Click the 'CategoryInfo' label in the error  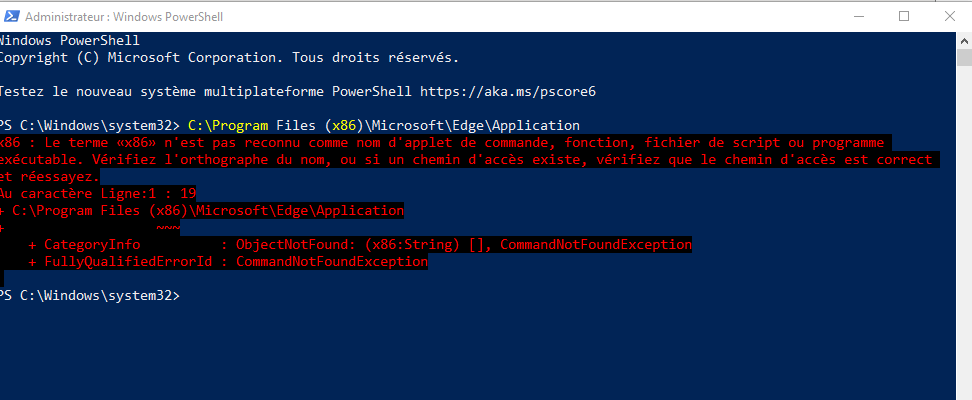click(x=92, y=245)
